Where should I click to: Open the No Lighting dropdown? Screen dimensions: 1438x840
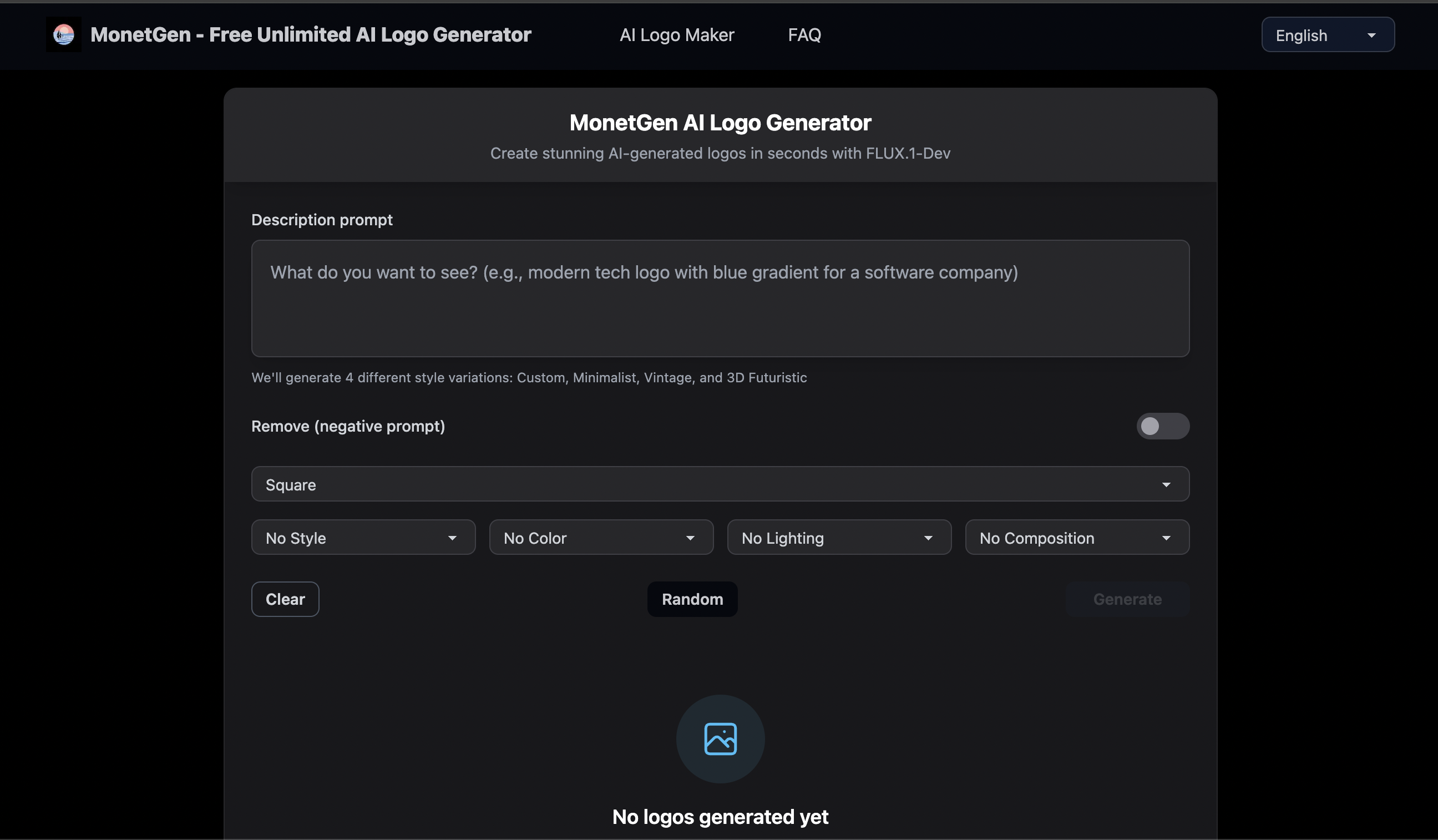pyautogui.click(x=839, y=538)
